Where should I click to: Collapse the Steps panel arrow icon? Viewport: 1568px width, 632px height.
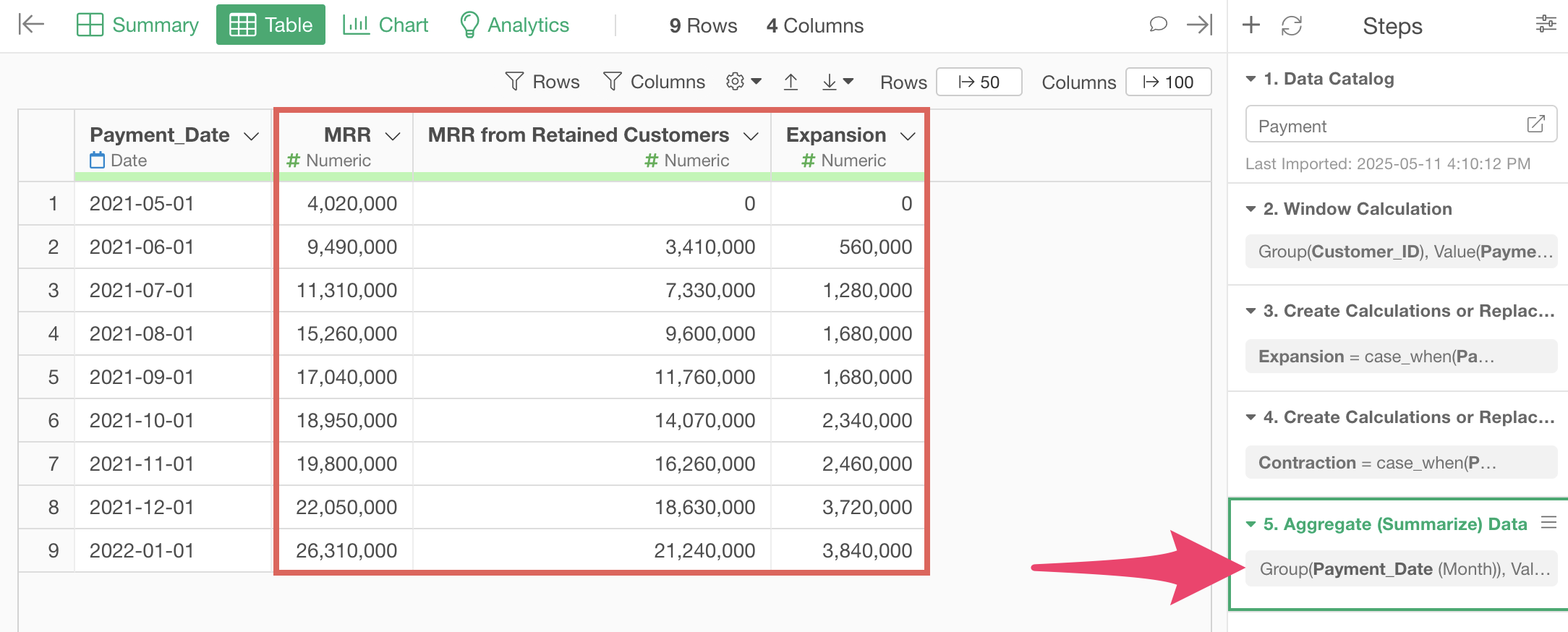(x=1199, y=25)
